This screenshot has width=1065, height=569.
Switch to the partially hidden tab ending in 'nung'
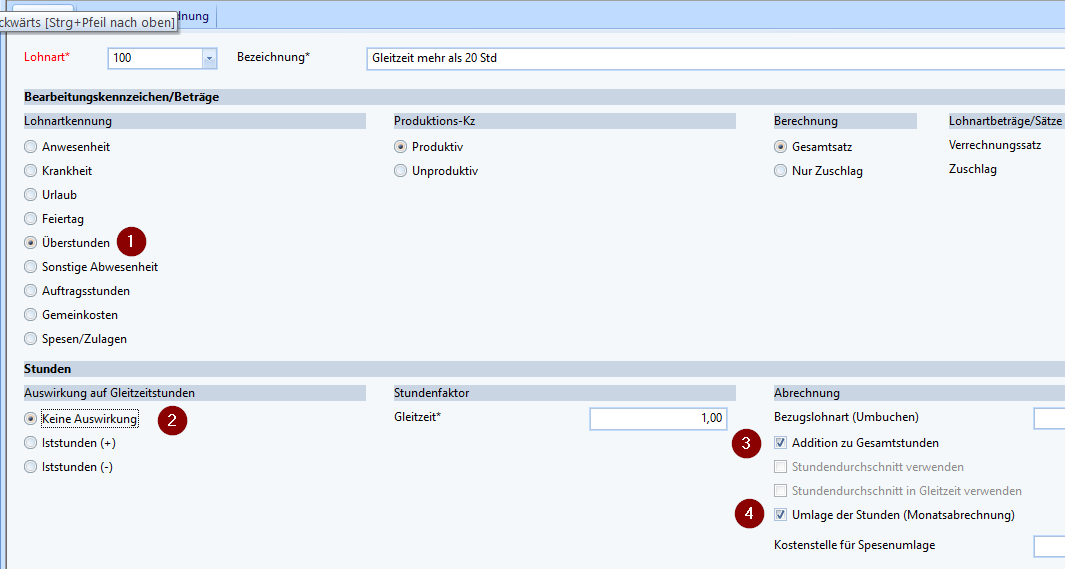(x=196, y=16)
